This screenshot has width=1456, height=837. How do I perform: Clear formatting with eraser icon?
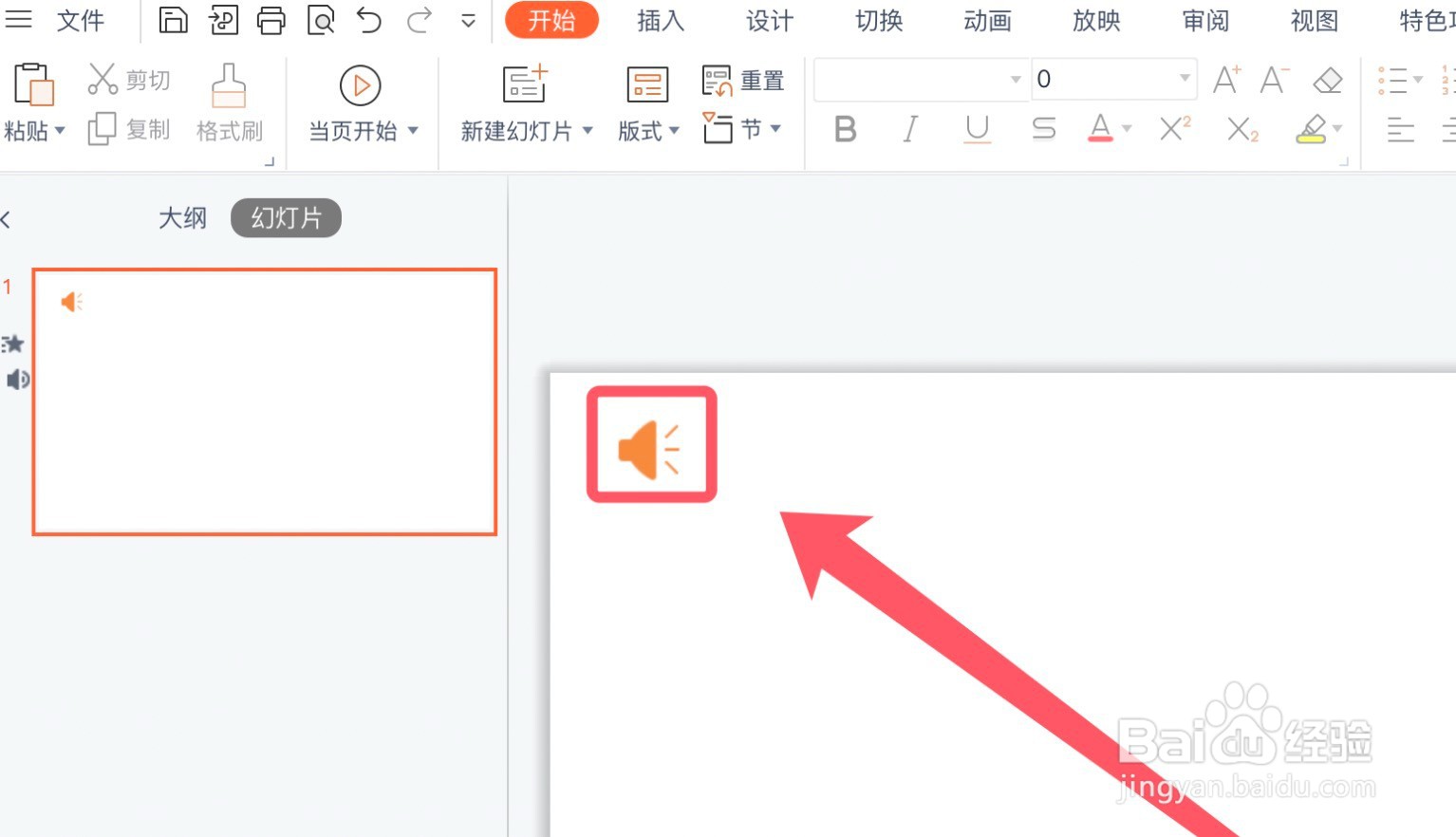[x=1327, y=81]
